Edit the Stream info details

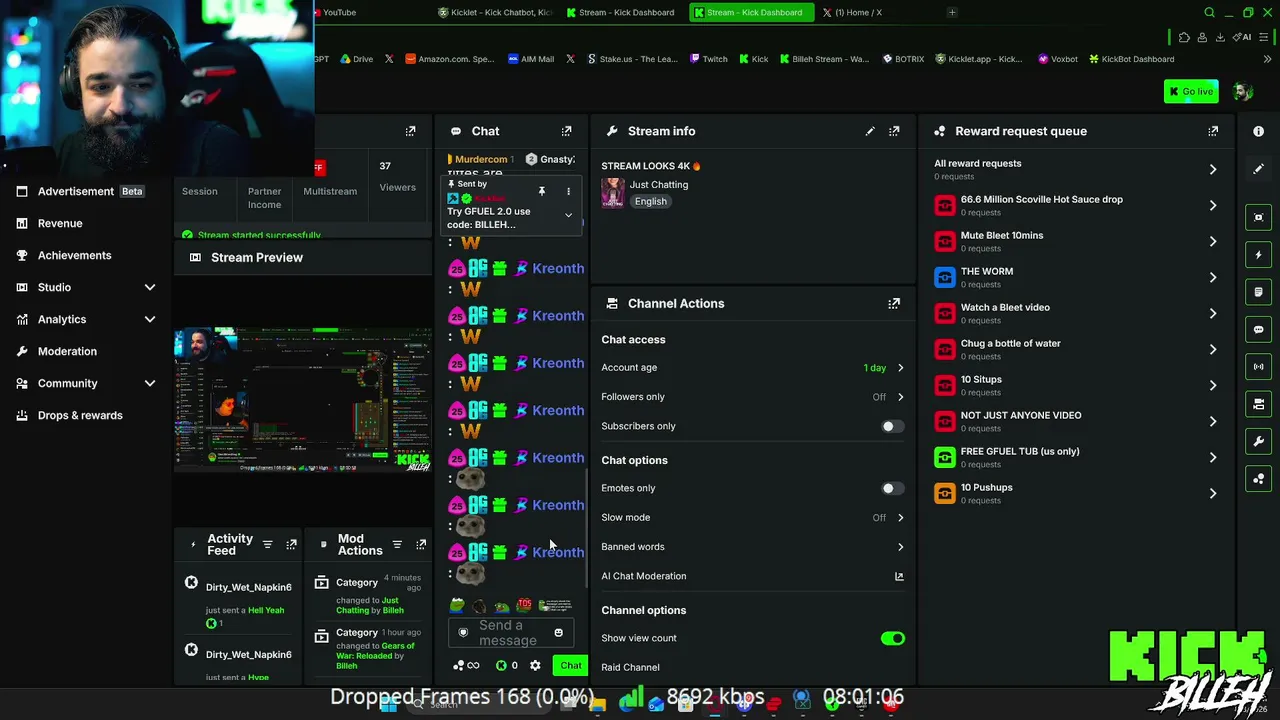[870, 131]
